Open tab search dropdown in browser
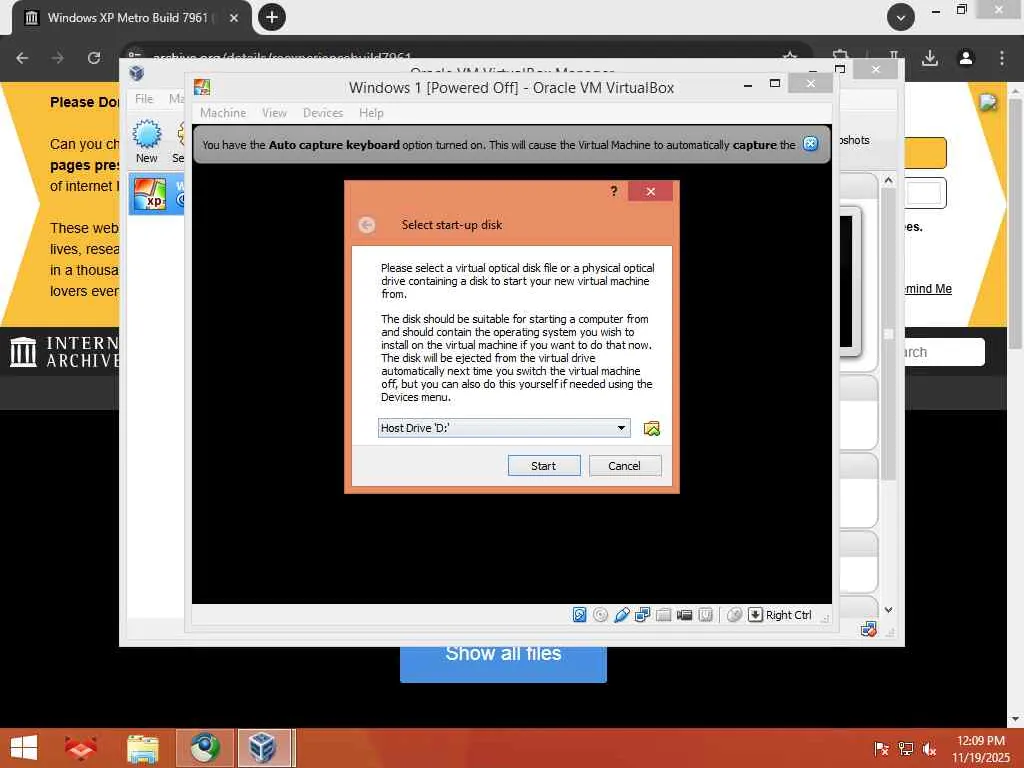 [x=901, y=18]
